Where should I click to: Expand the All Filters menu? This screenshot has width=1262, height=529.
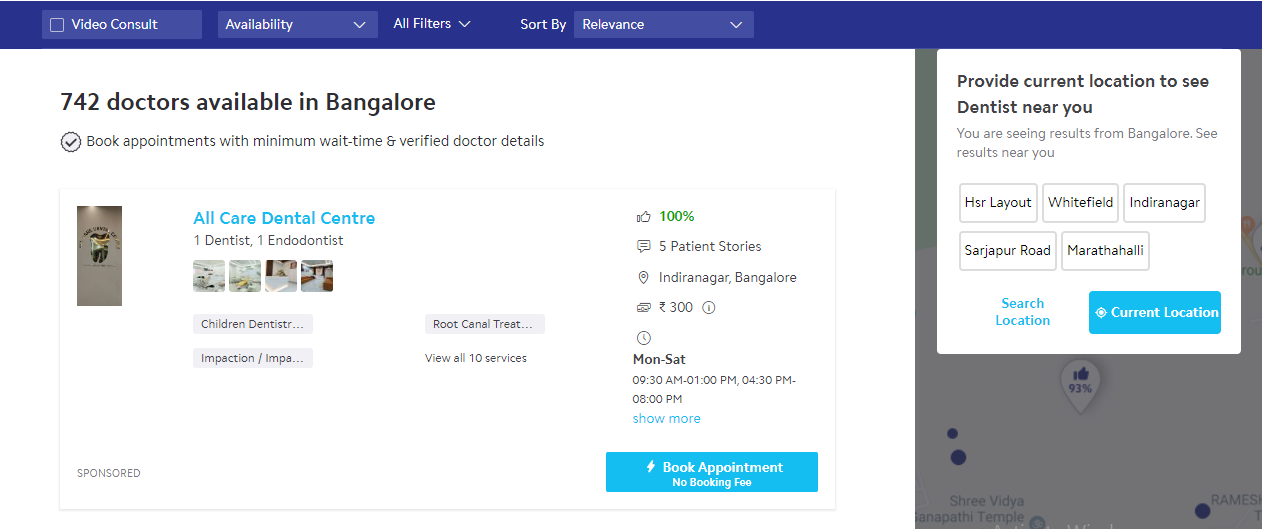click(432, 24)
